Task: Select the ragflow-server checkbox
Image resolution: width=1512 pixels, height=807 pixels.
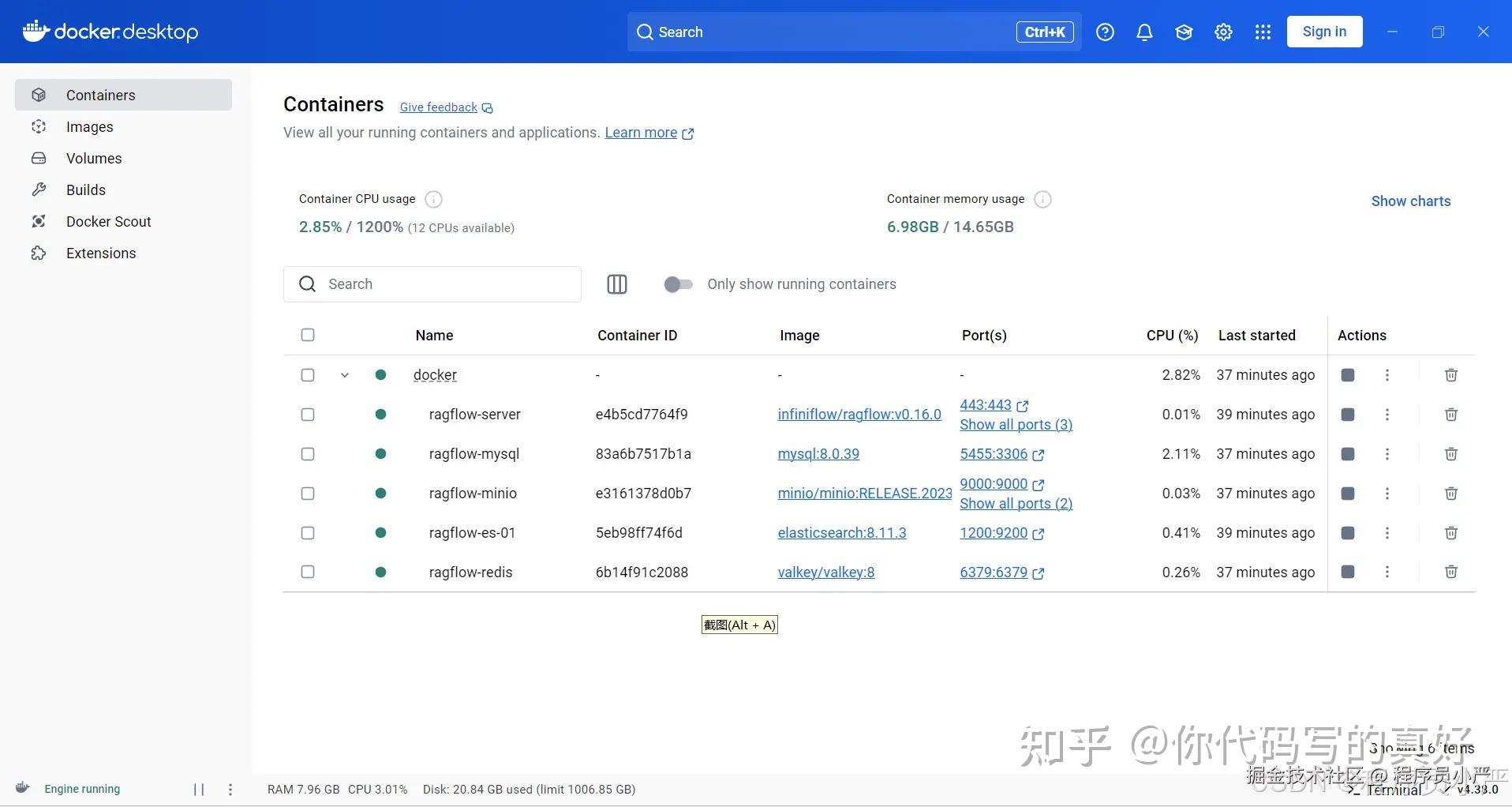Action: [x=308, y=415]
